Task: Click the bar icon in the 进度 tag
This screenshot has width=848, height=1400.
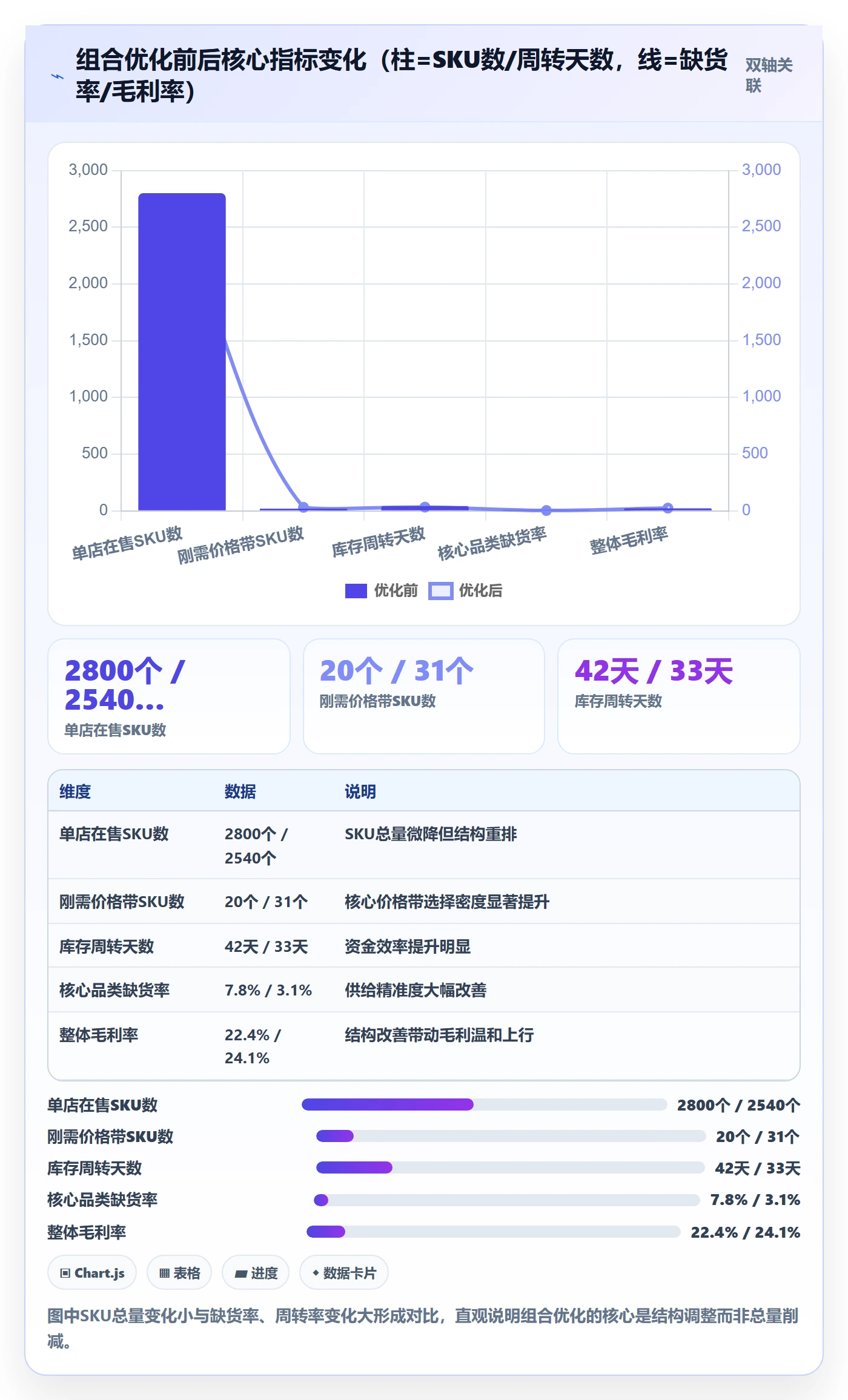Action: (241, 1273)
